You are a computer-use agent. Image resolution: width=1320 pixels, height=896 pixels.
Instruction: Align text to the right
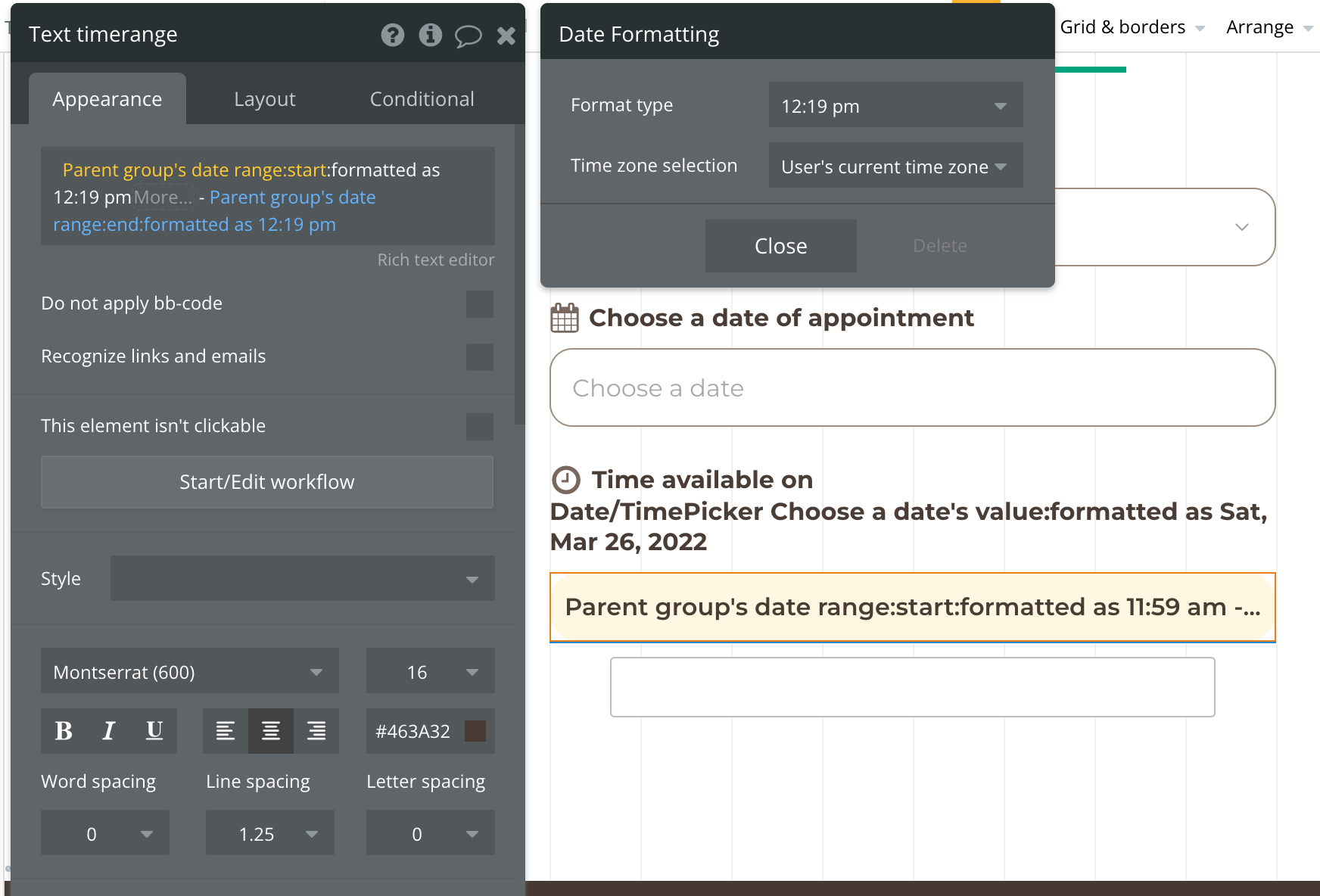point(316,731)
